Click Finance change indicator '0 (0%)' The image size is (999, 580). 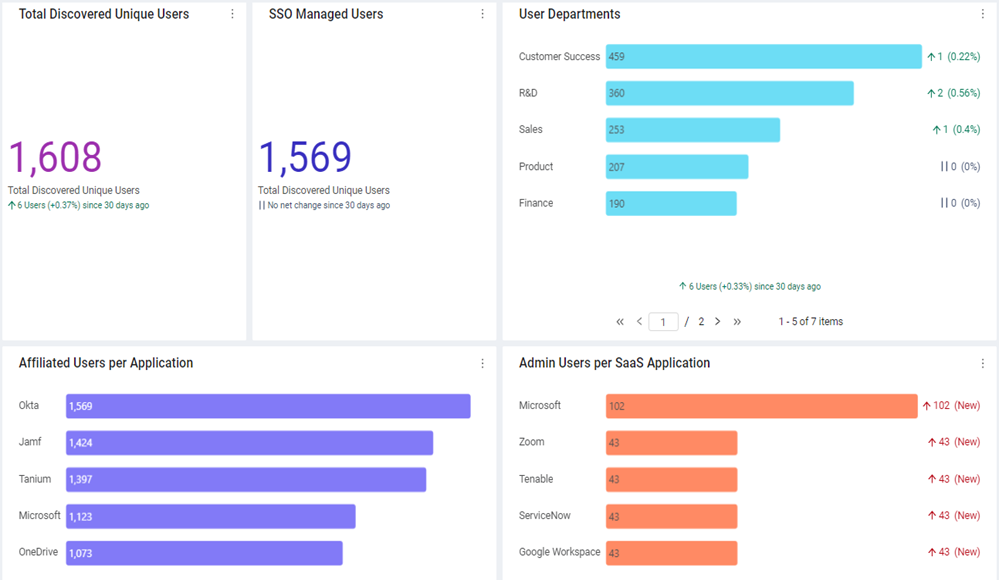coord(960,203)
